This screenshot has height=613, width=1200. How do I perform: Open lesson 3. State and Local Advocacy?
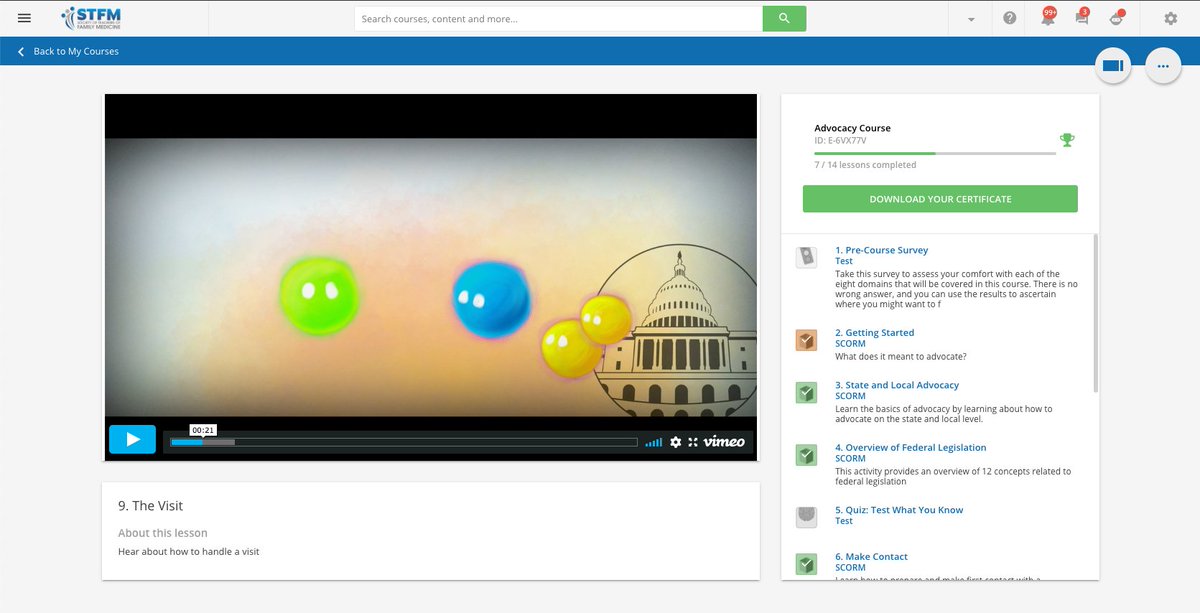pos(897,385)
